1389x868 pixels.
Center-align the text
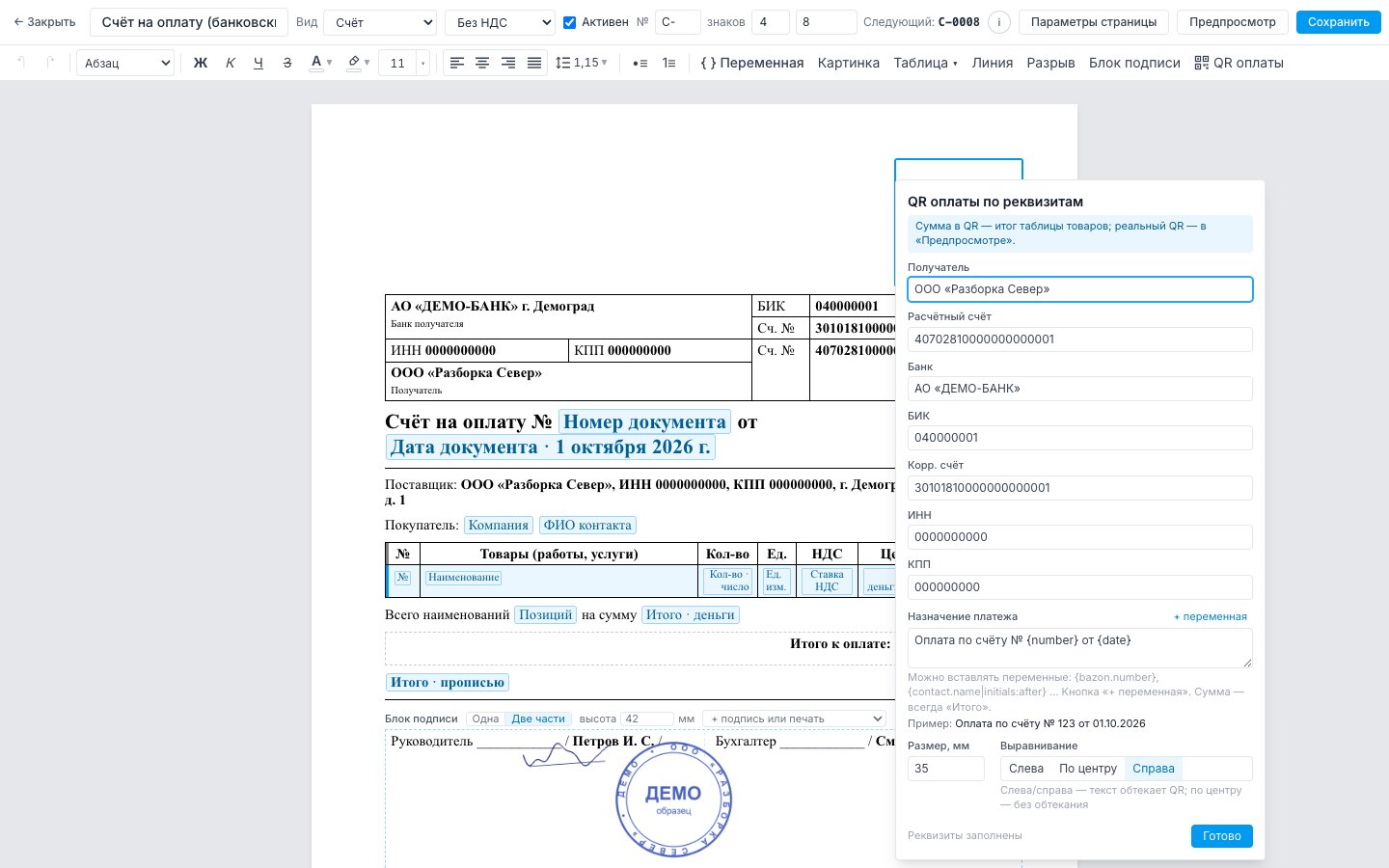[x=482, y=63]
